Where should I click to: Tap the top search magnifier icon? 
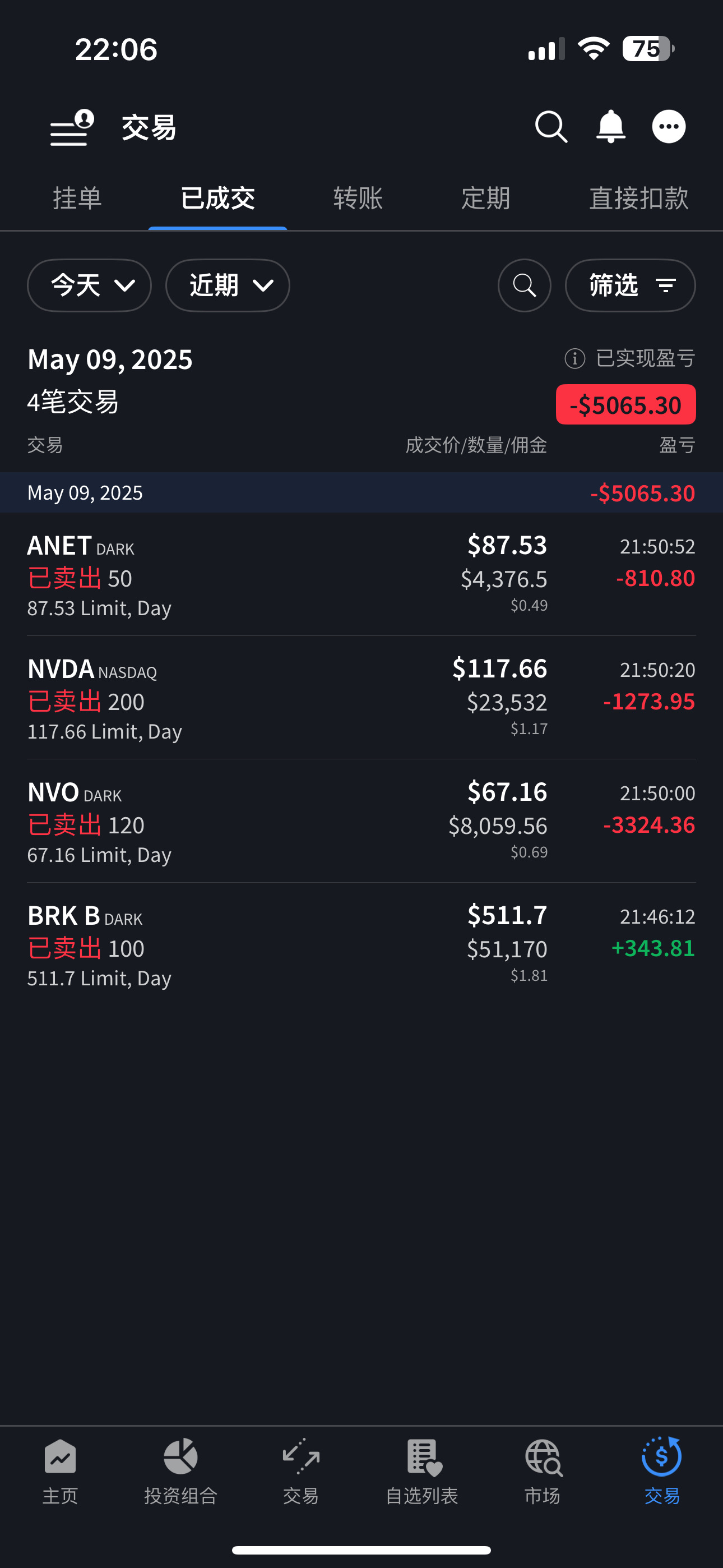coord(551,127)
